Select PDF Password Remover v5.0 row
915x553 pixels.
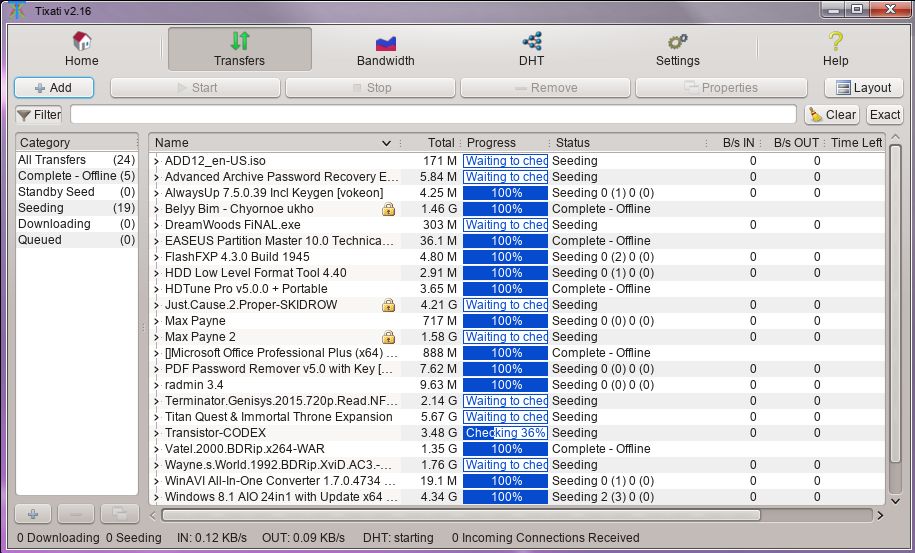(x=517, y=369)
